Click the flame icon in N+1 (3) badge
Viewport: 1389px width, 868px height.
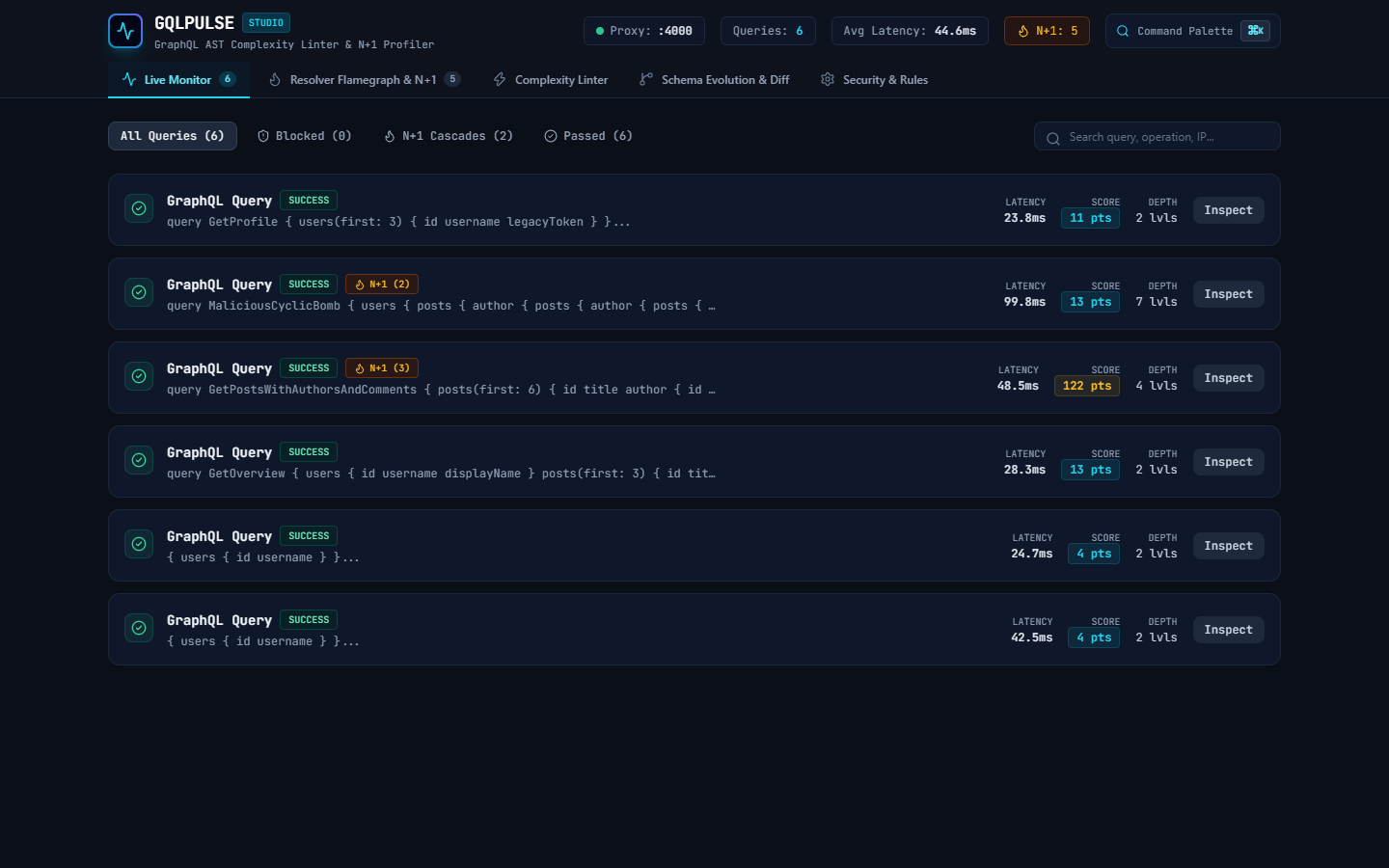click(x=360, y=368)
